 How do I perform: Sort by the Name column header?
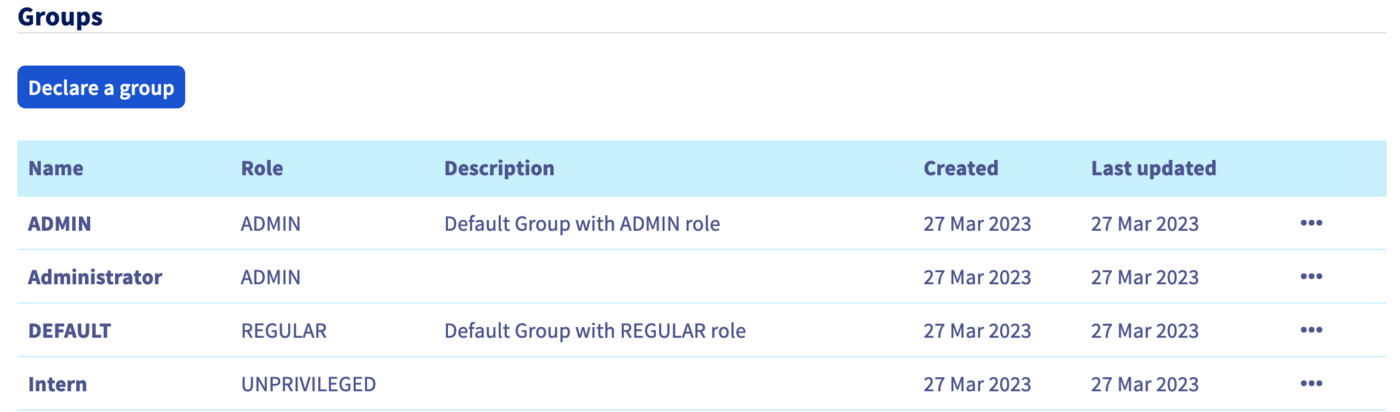[56, 168]
